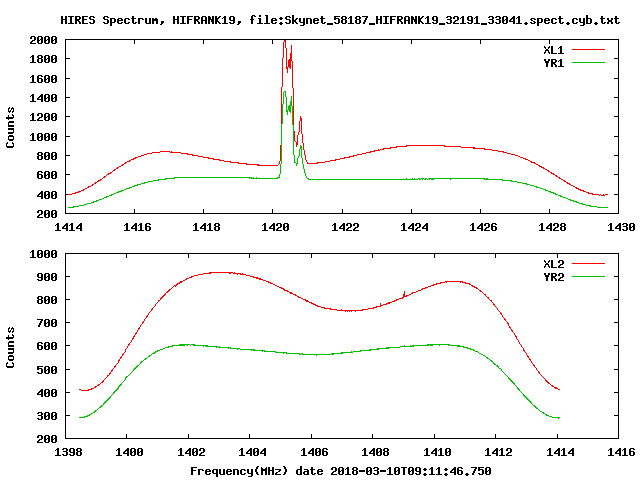Click the red XL1 spectral peak top near 1420 MHz
The width and height of the screenshot is (640, 480).
tap(285, 42)
